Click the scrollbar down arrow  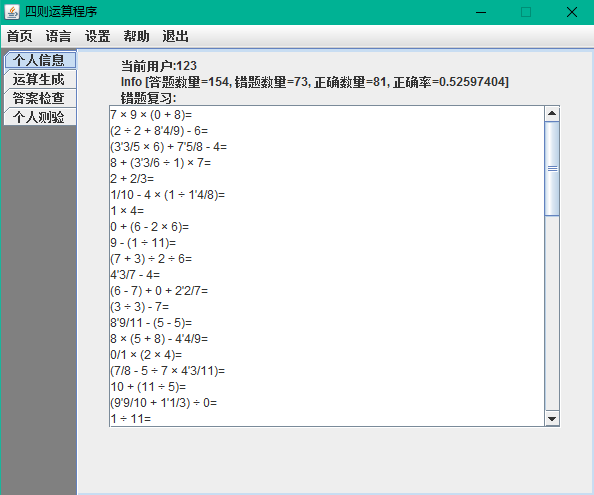(552, 418)
